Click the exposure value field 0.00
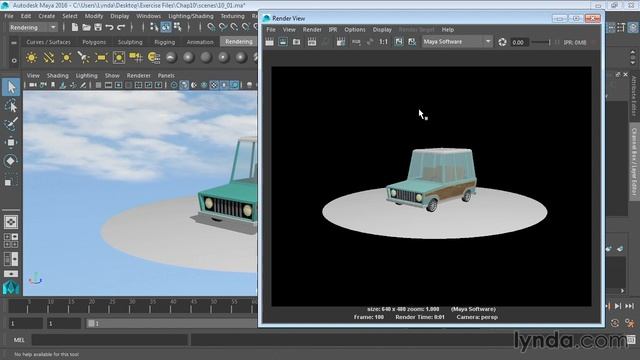Screen dimensions: 640x360 519,42
